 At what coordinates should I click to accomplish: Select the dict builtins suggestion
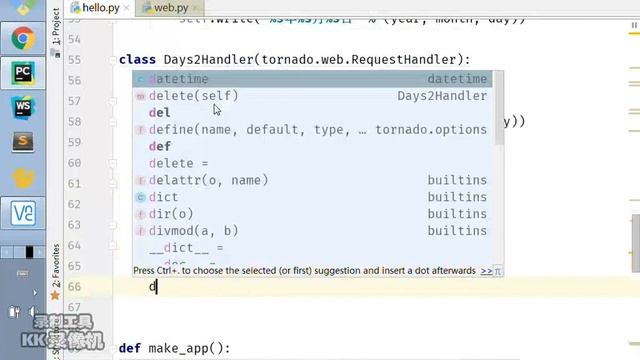point(312,197)
